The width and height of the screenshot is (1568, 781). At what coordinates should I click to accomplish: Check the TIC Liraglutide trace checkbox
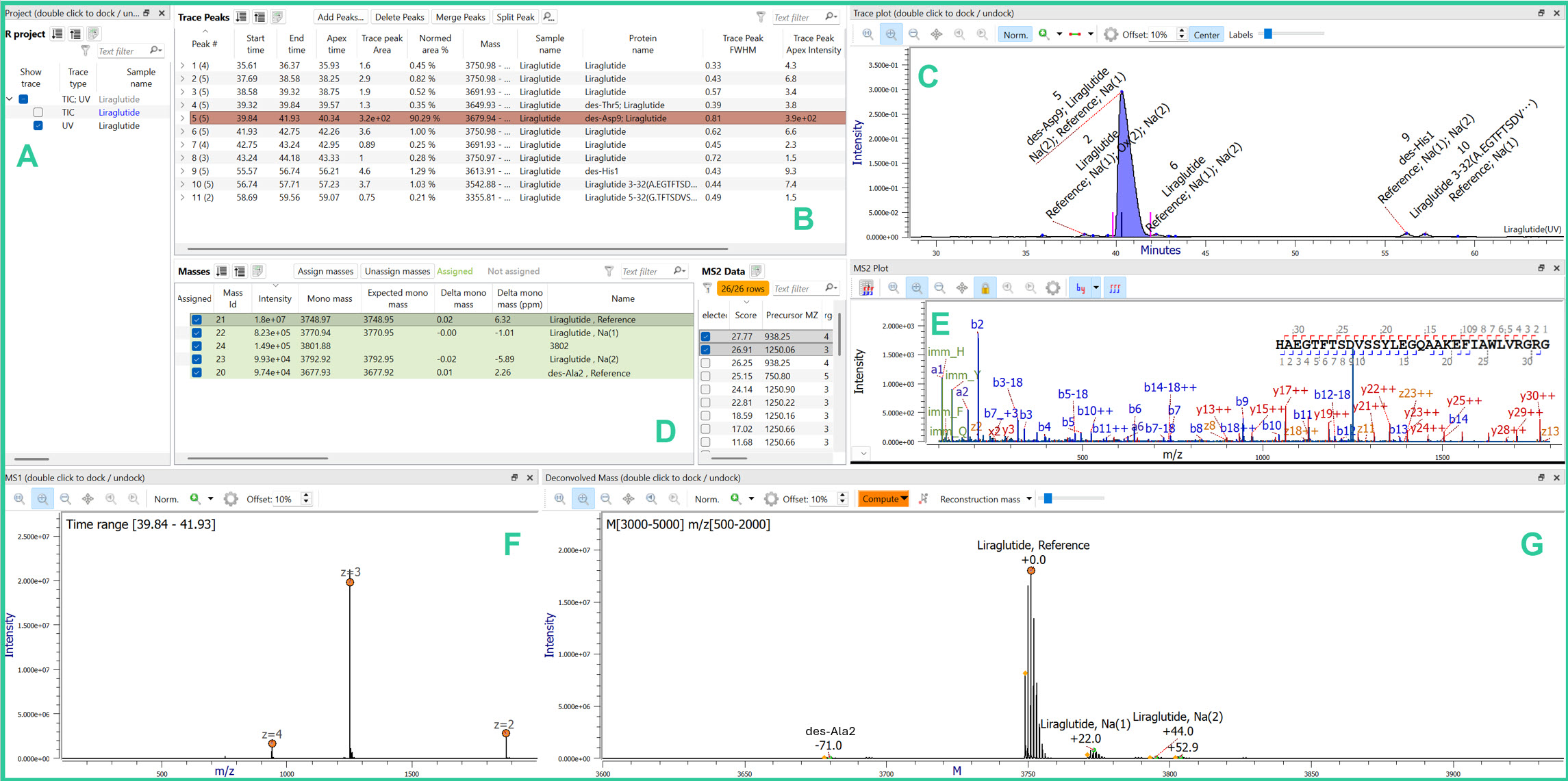click(x=38, y=112)
